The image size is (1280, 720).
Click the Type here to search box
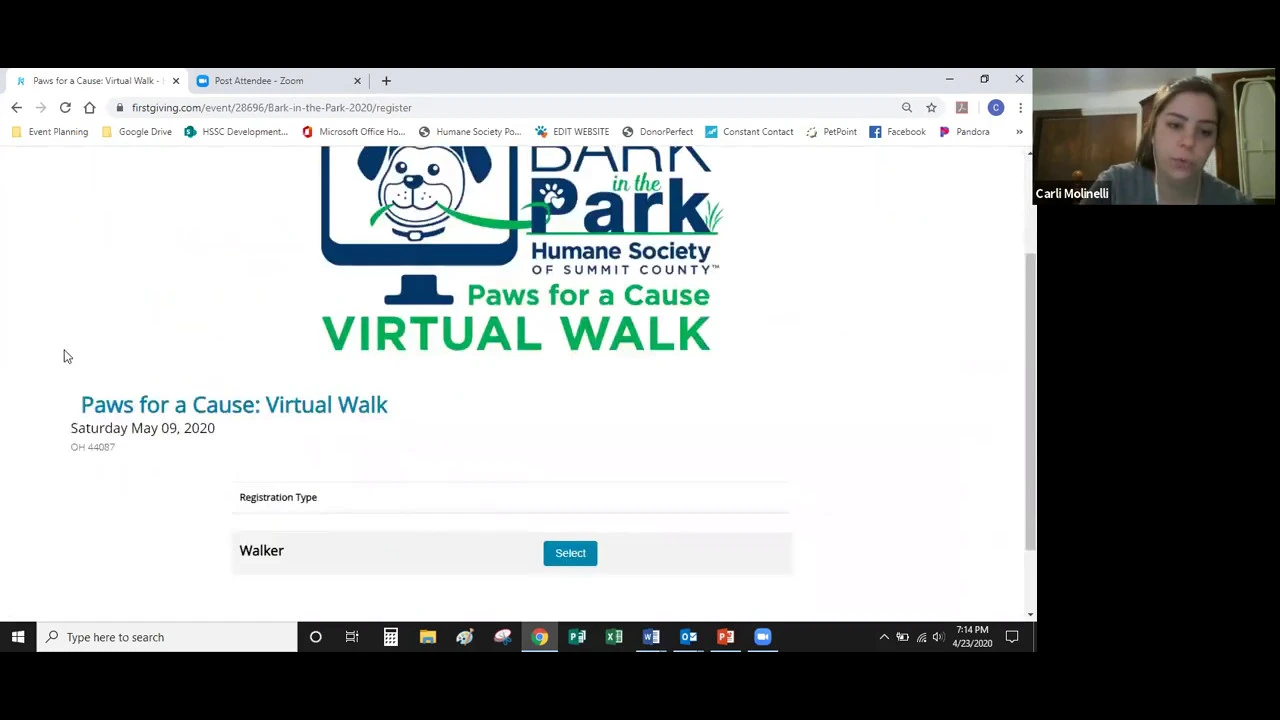[x=167, y=637]
